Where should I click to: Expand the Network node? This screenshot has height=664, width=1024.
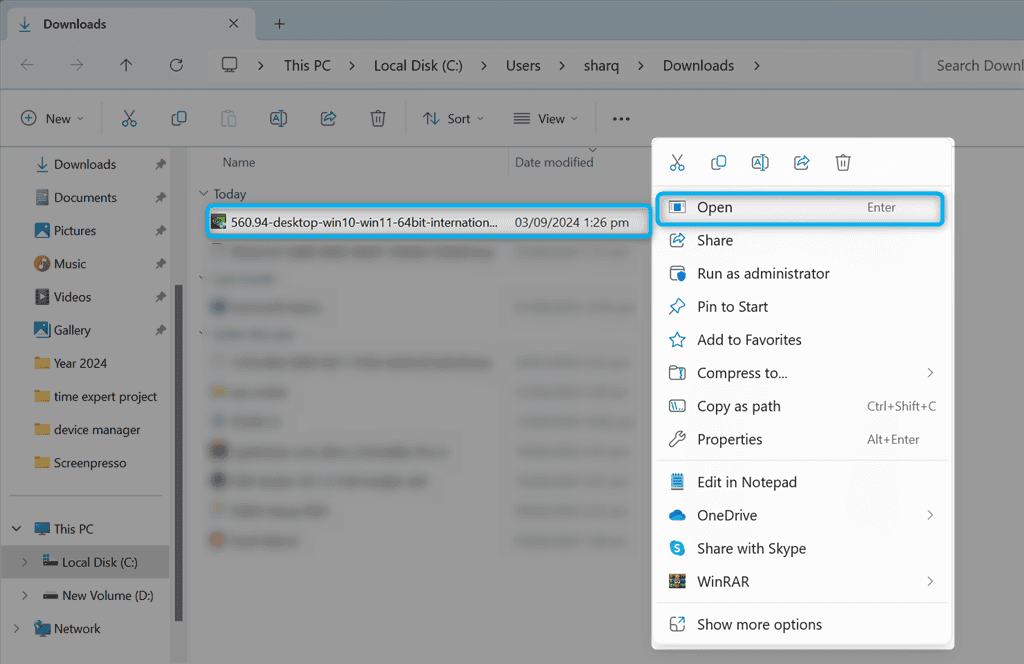click(17, 629)
